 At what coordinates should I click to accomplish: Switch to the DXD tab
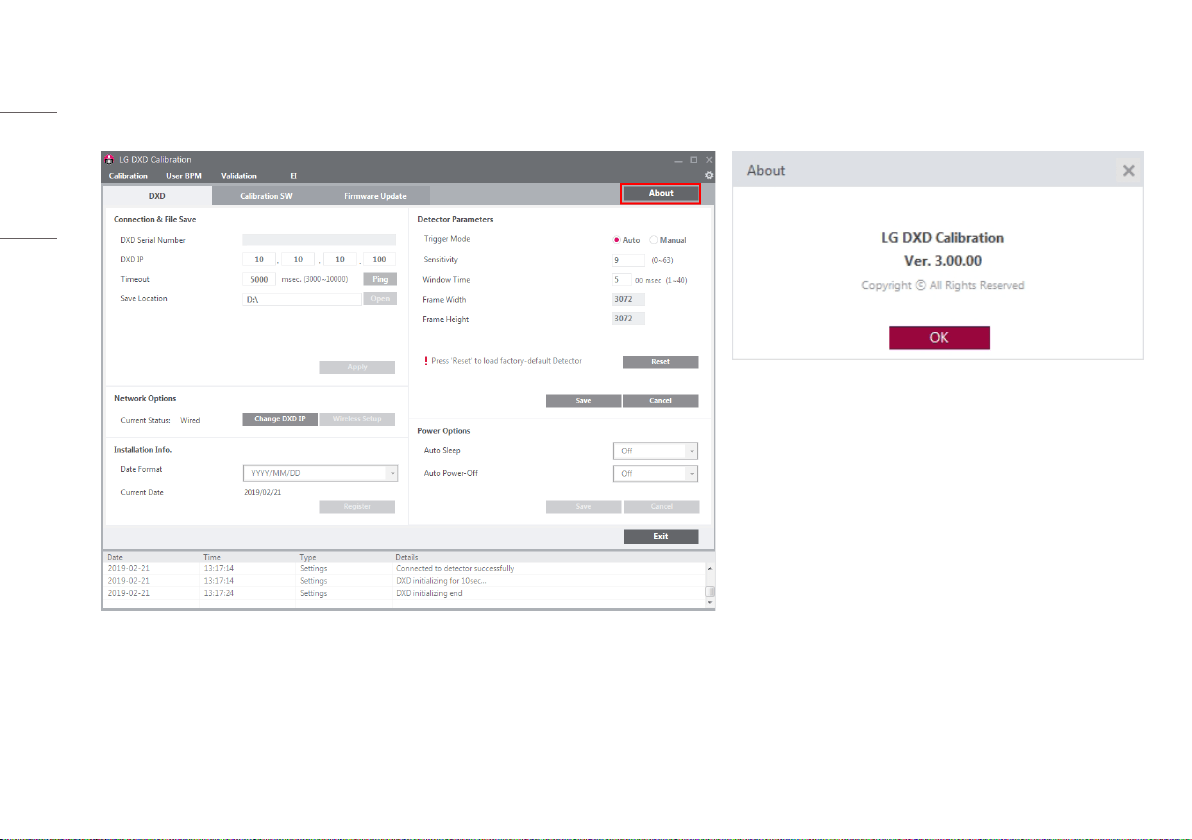tap(157, 195)
